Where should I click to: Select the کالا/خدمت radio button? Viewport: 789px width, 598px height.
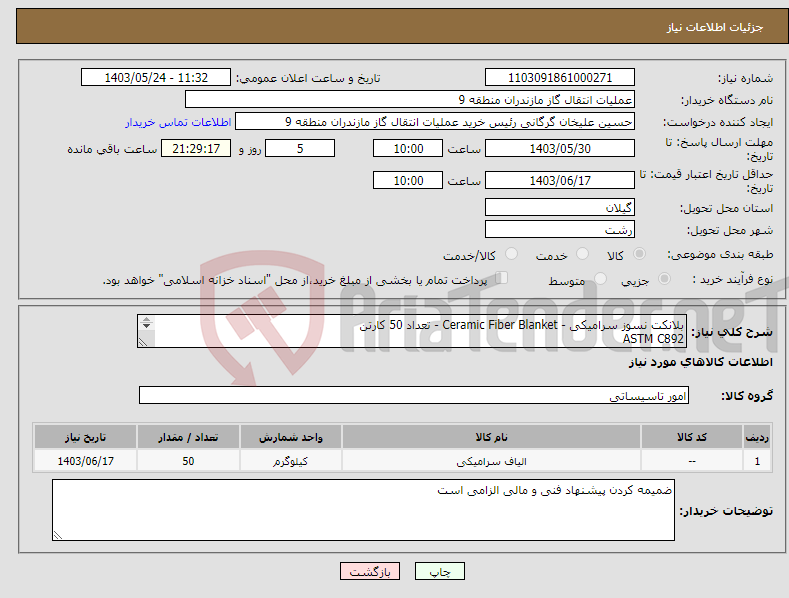pos(511,254)
